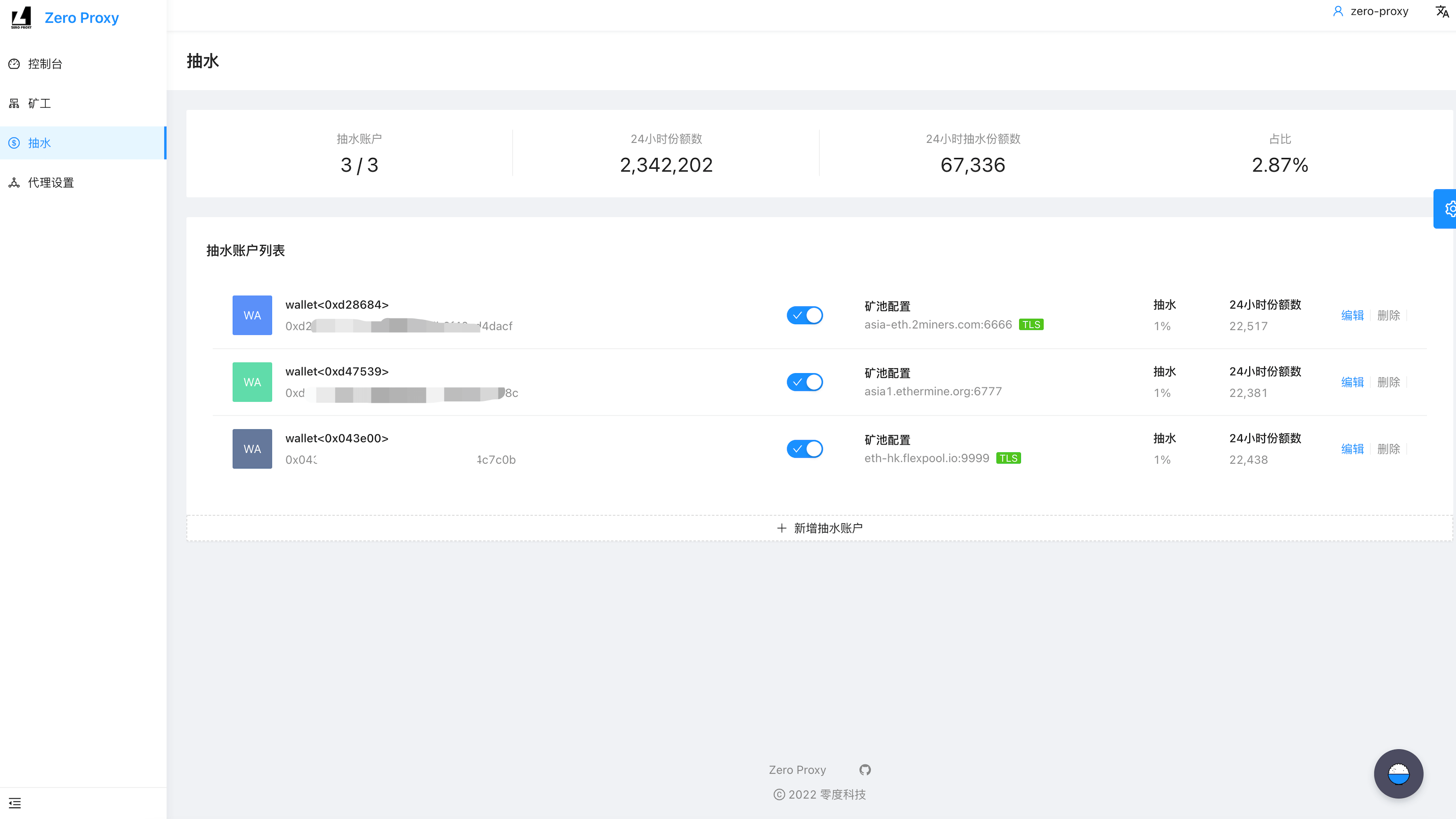The image size is (1456, 819).
Task: Click 删除 for ethermine wallet
Action: (1388, 382)
